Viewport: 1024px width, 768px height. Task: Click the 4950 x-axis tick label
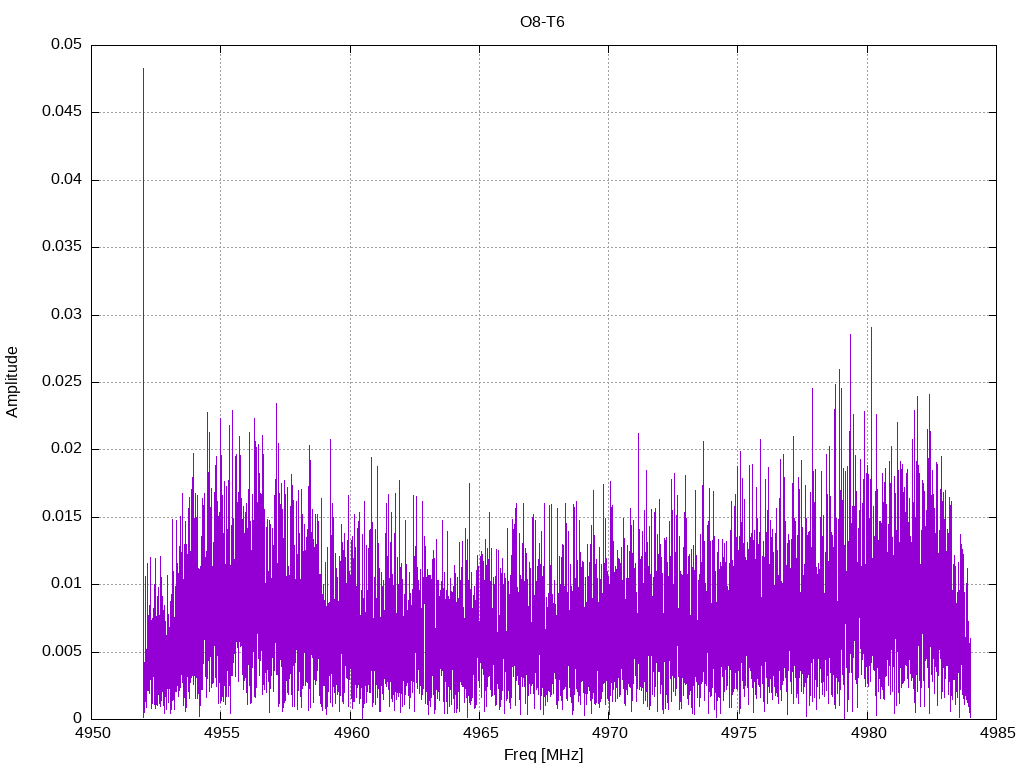(92, 733)
